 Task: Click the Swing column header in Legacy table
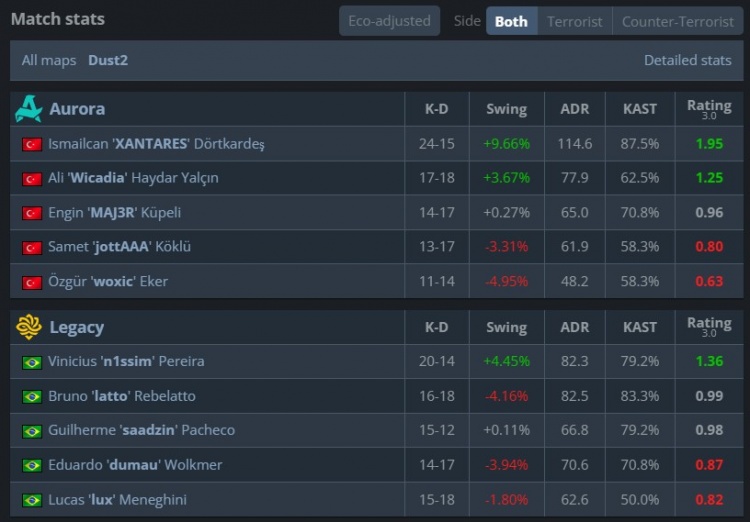pos(506,327)
